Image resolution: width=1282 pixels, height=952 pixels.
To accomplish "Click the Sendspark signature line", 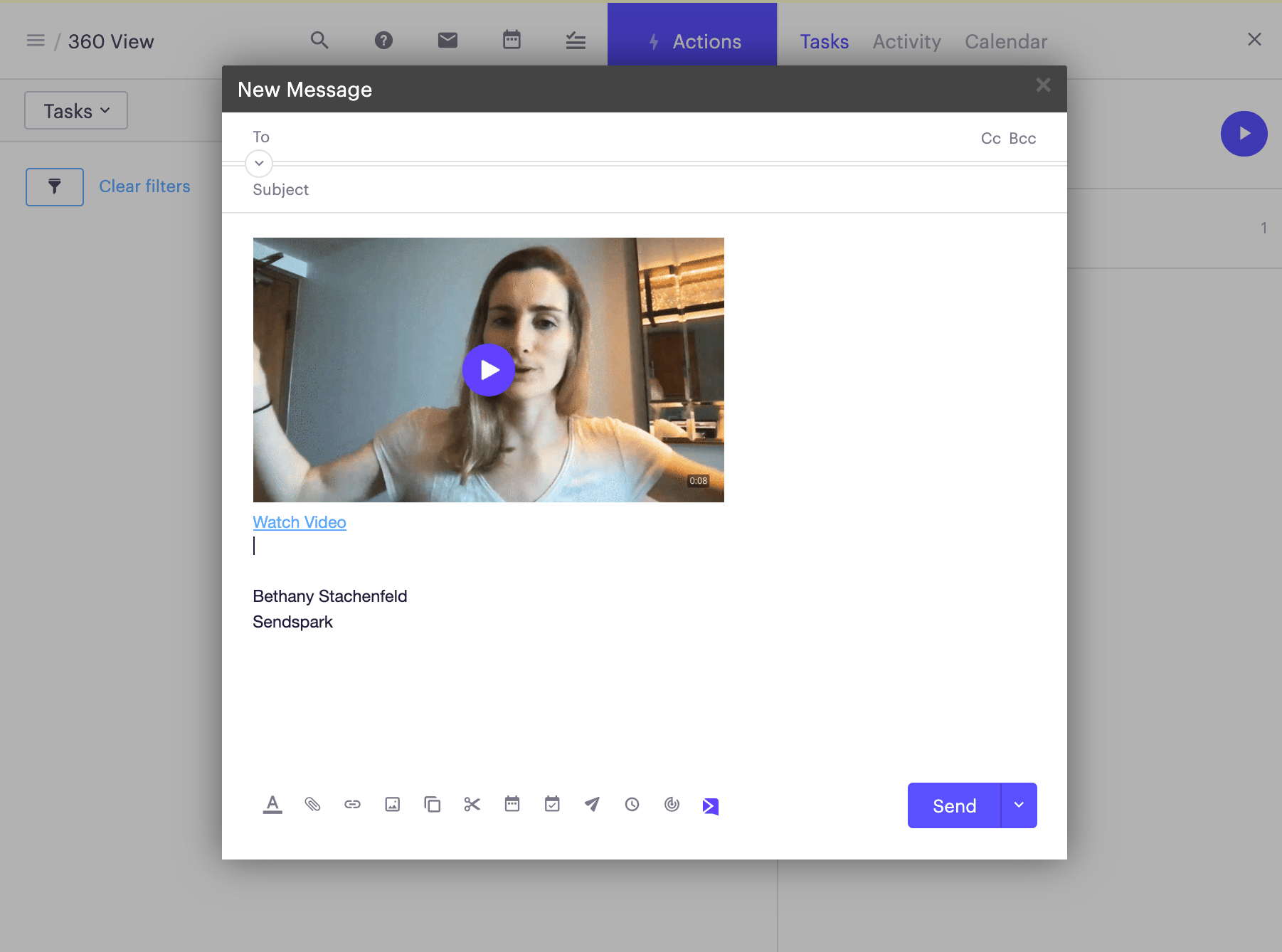I will [x=292, y=622].
